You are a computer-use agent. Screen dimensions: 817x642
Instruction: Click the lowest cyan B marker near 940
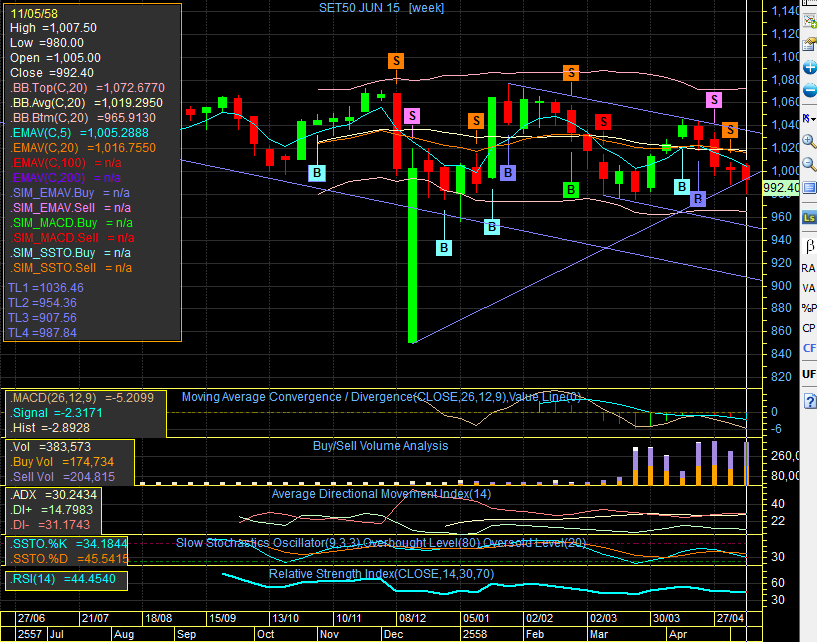pyautogui.click(x=444, y=248)
